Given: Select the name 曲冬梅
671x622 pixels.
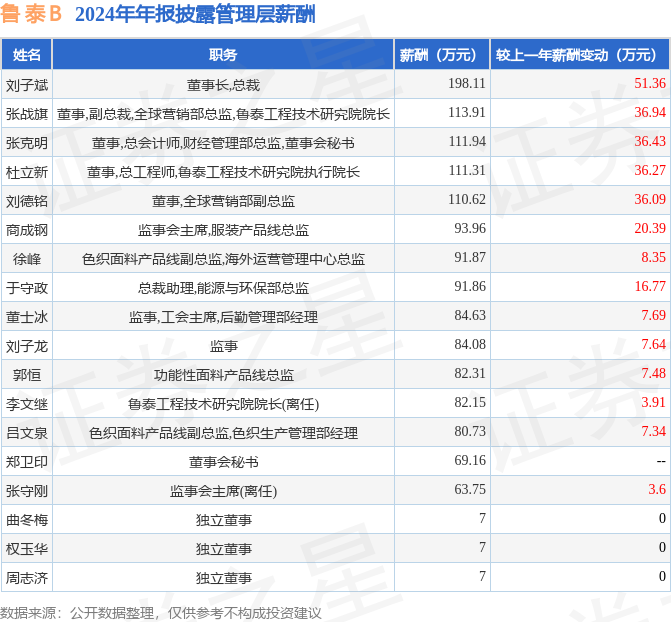Looking at the screenshot, I should [27, 520].
